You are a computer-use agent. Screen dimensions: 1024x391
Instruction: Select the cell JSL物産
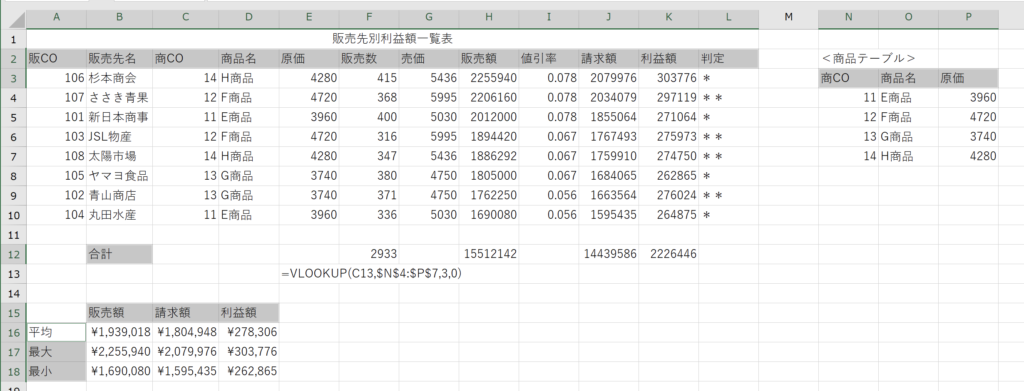[120, 137]
